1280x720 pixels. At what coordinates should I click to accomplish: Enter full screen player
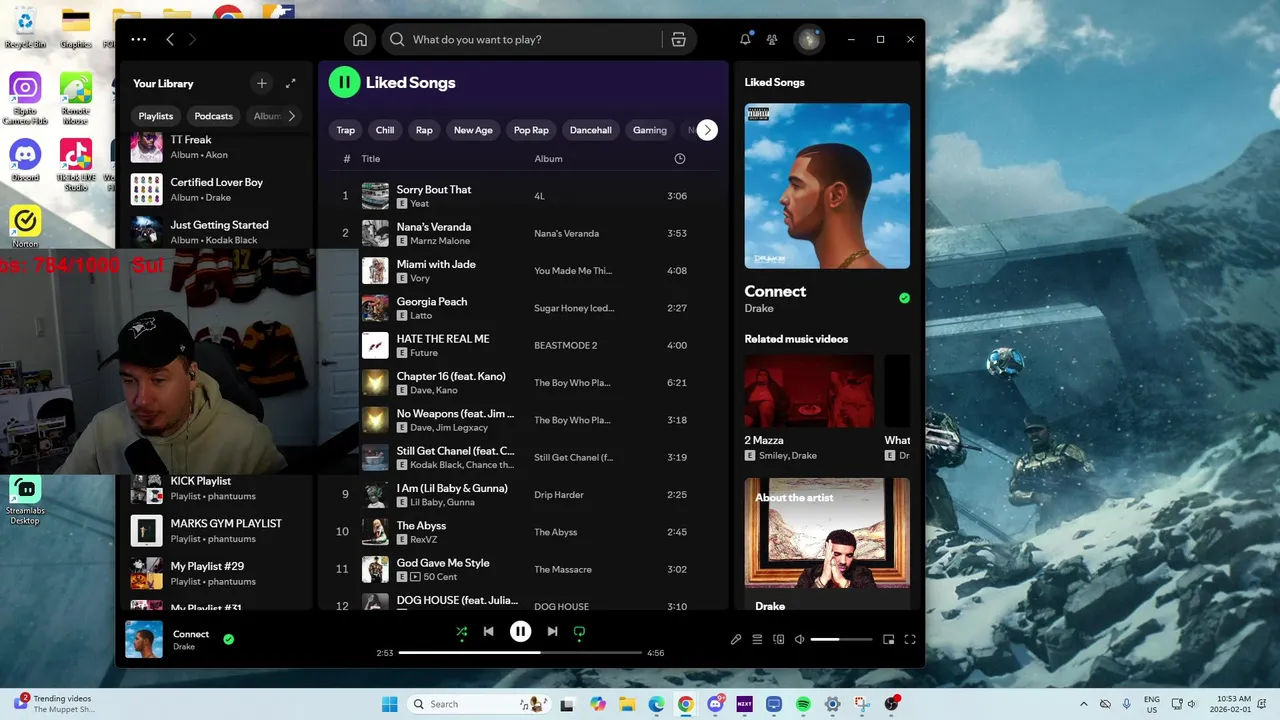click(910, 639)
